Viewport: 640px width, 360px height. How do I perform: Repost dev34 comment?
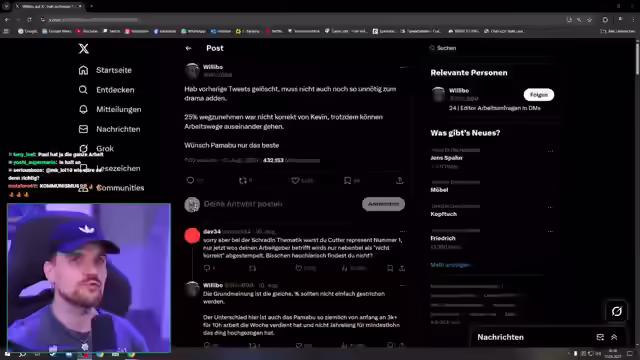[x=253, y=268]
